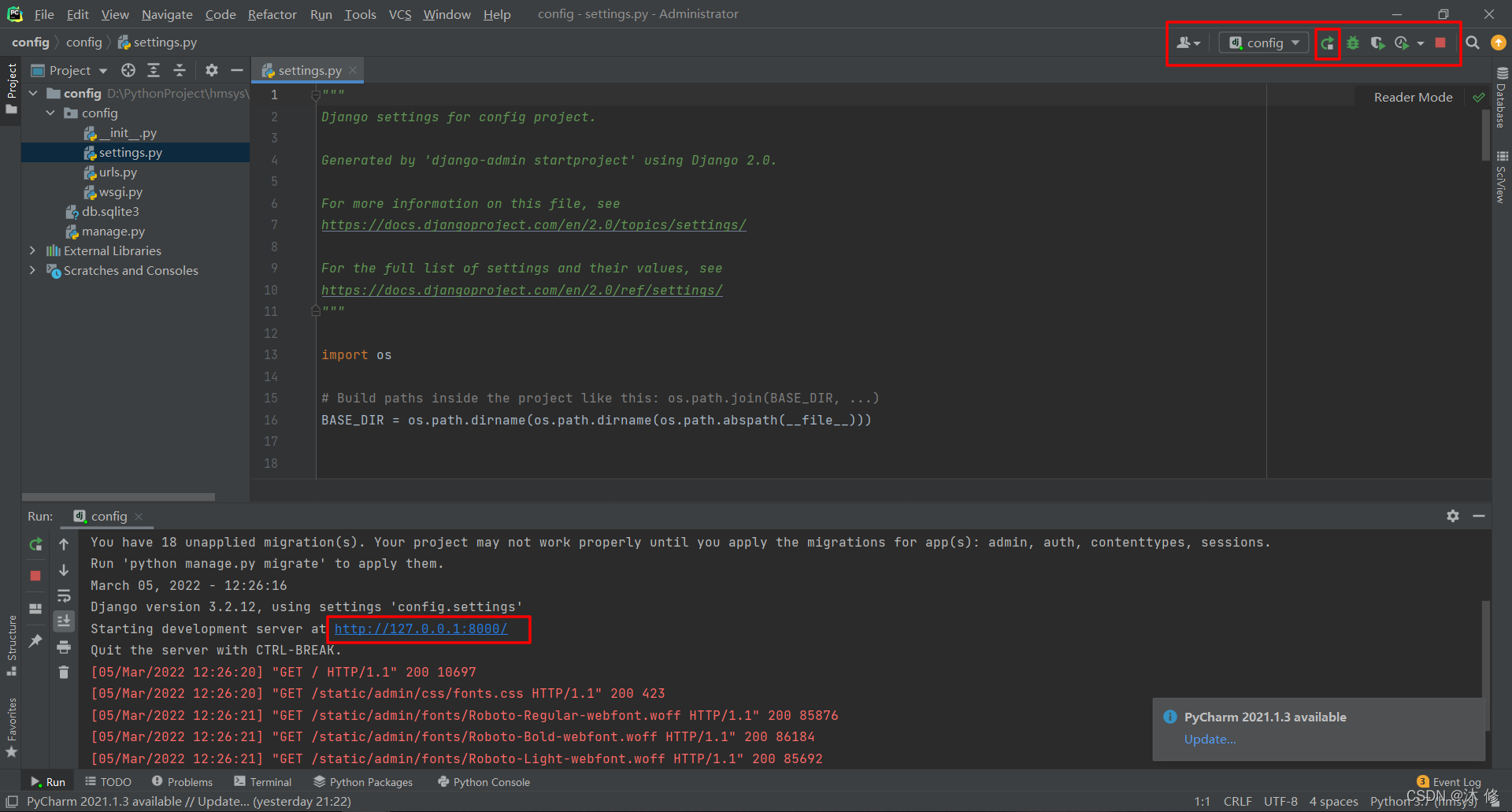The height and width of the screenshot is (812, 1512).
Task: Open profiler options dropdown arrow
Action: [1421, 43]
